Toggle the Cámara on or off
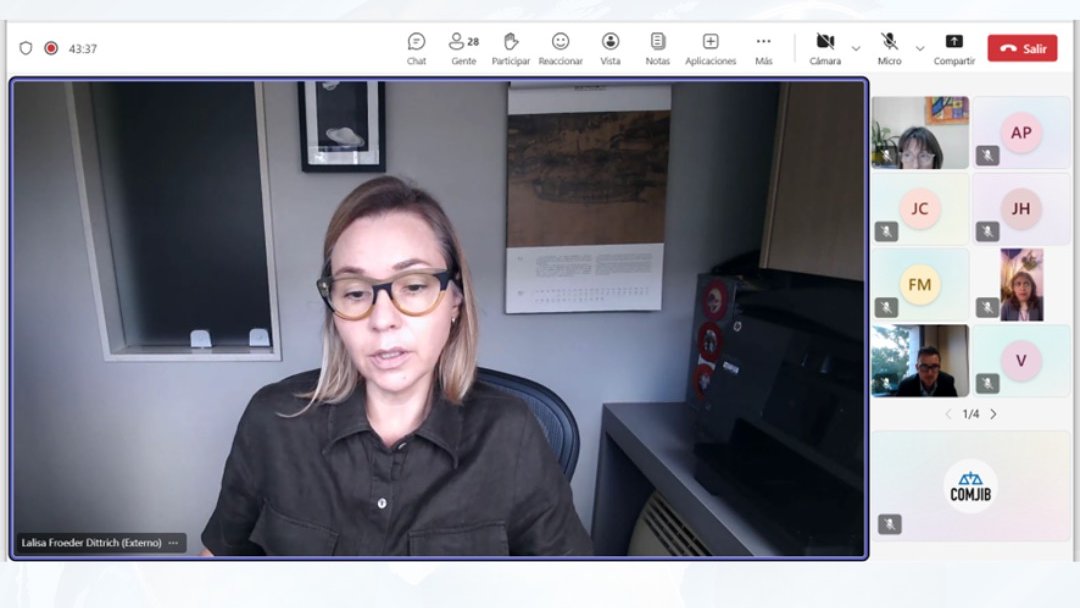1080x608 pixels. (825, 49)
